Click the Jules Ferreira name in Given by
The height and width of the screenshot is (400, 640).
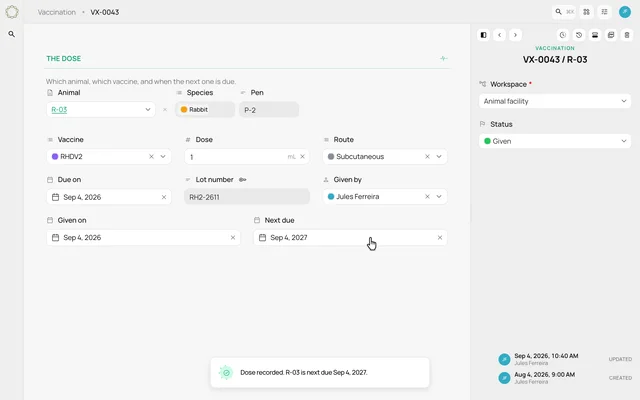358,196
